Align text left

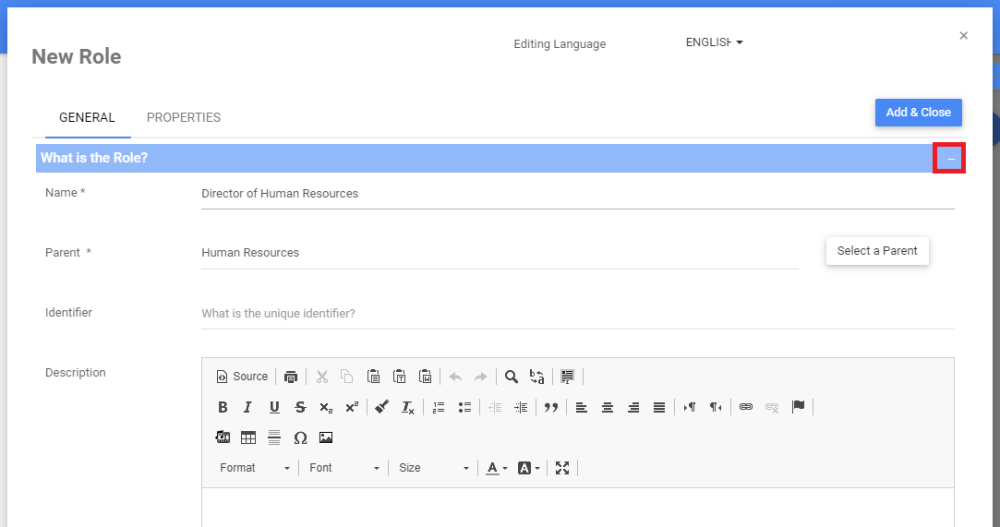581,407
